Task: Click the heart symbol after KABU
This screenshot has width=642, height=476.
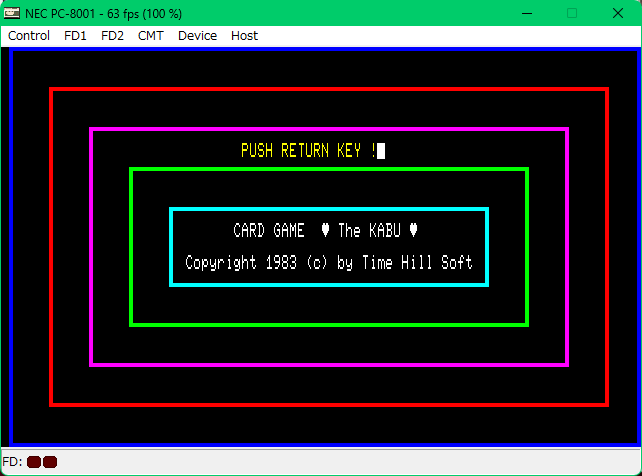Action: pyautogui.click(x=414, y=230)
